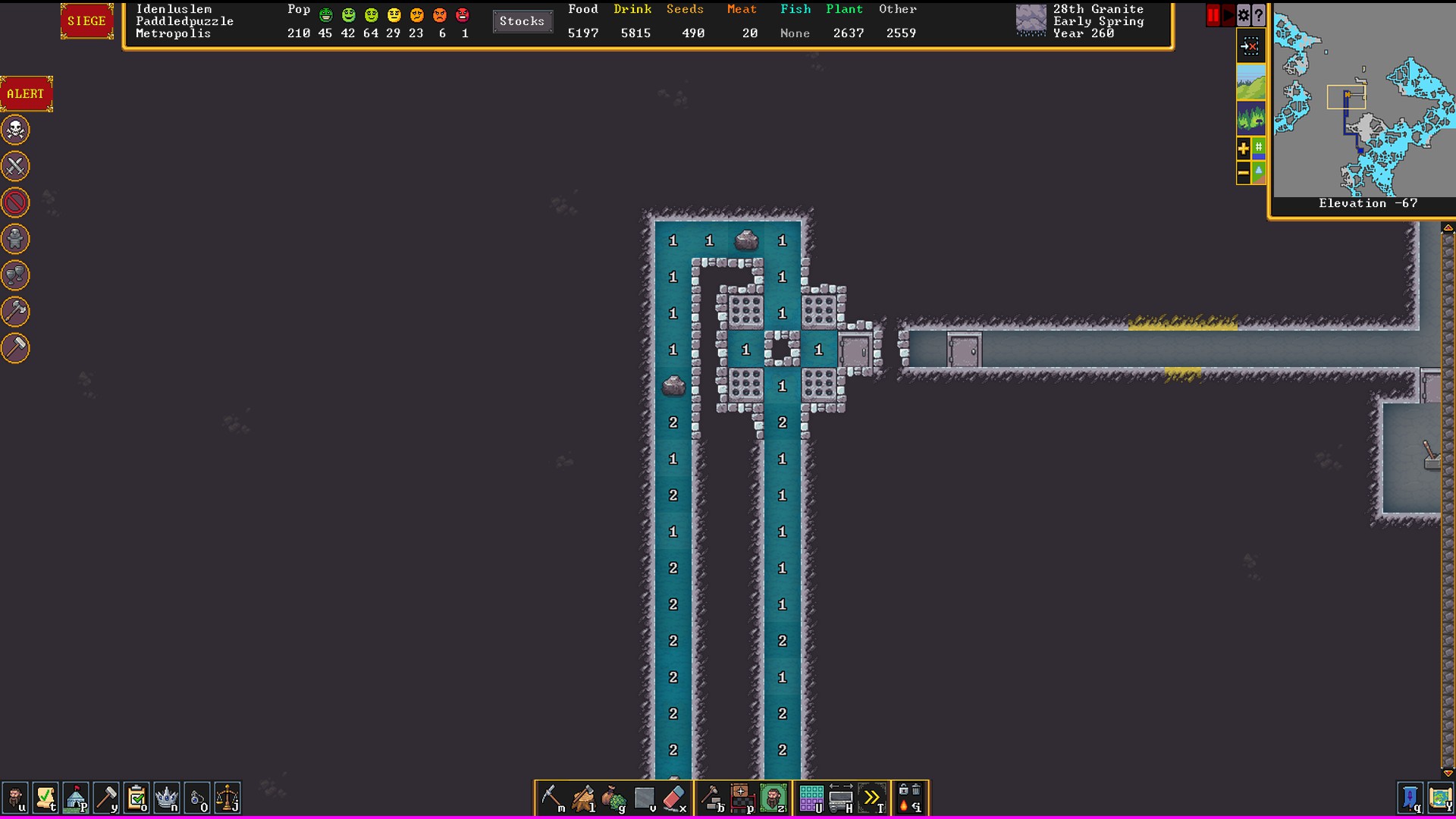Screen dimensions: 1456x819
Task: Open the red cancellation alert icon
Action: 15,202
